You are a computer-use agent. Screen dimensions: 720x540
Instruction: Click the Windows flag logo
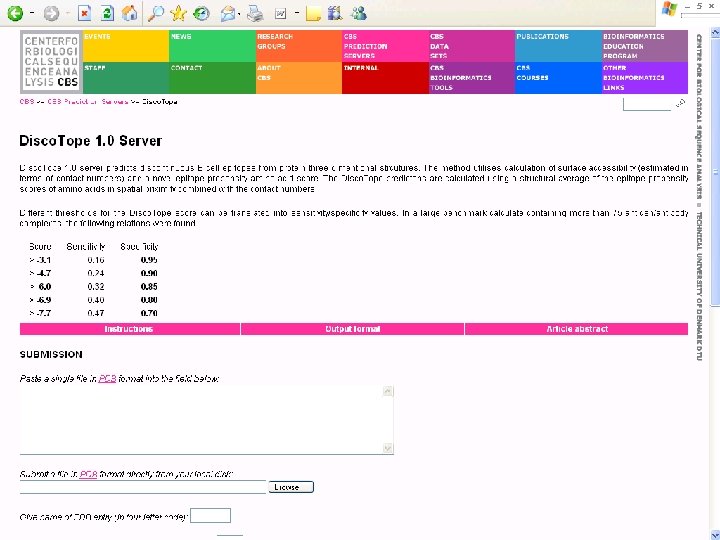(669, 9)
